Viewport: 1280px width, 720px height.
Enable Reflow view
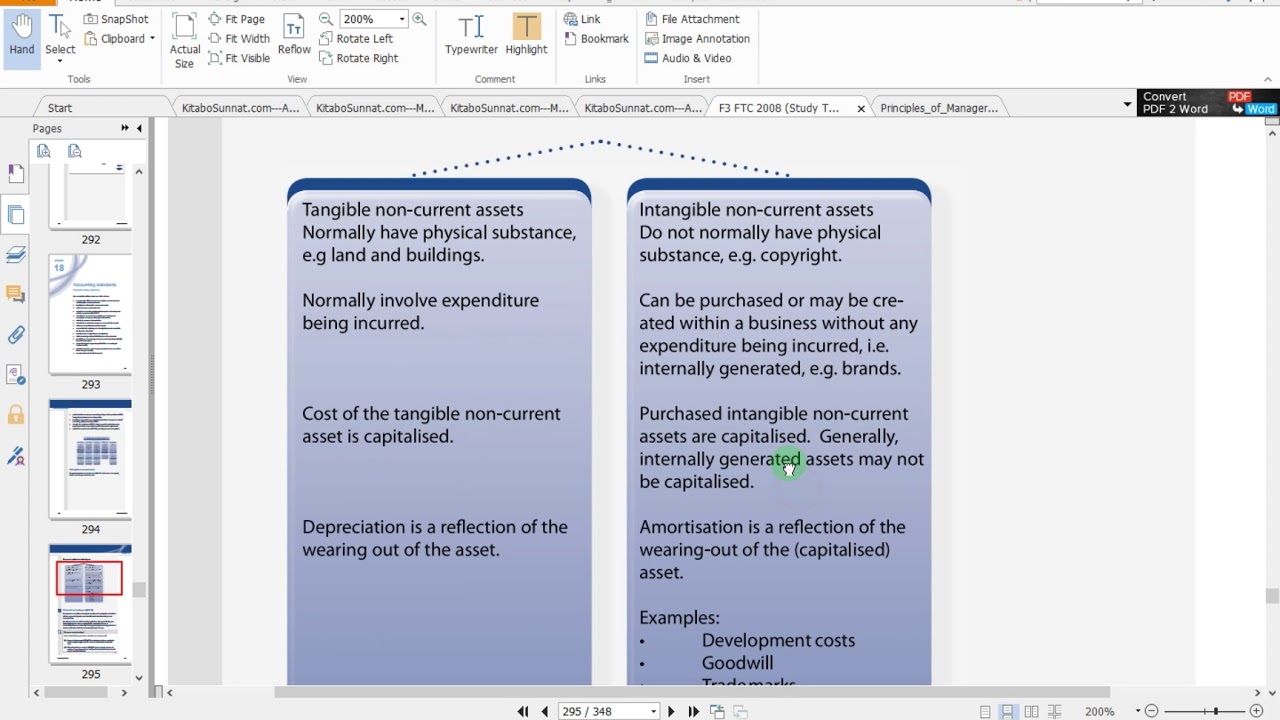294,36
